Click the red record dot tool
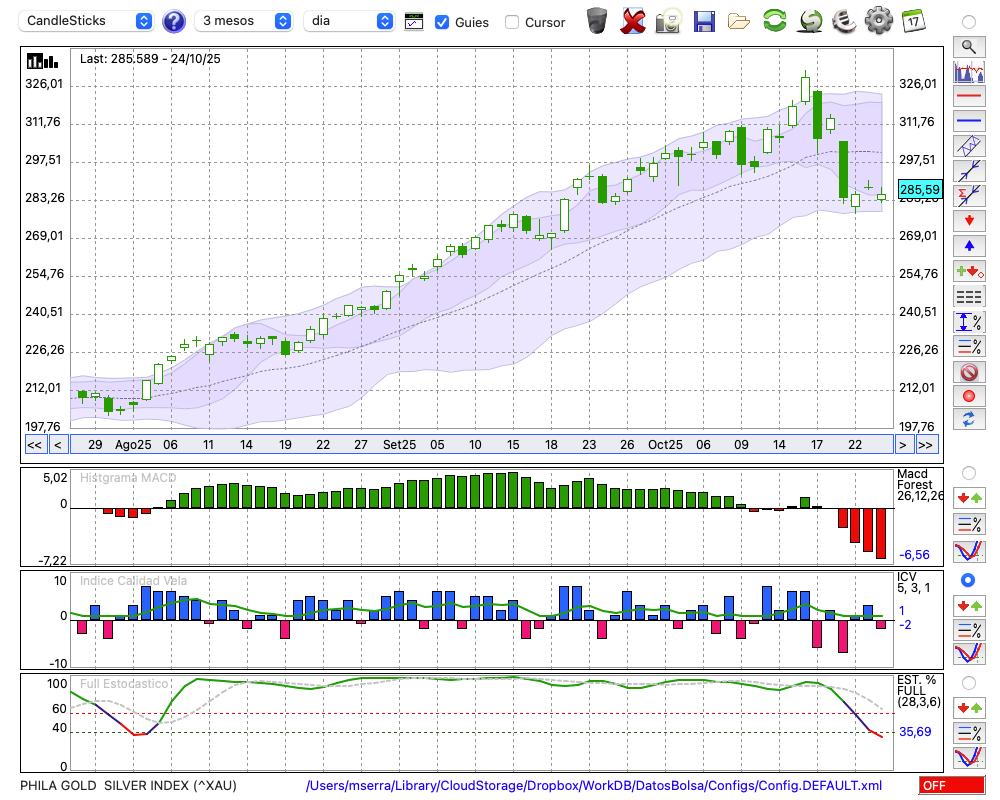1000x800 pixels. [969, 396]
